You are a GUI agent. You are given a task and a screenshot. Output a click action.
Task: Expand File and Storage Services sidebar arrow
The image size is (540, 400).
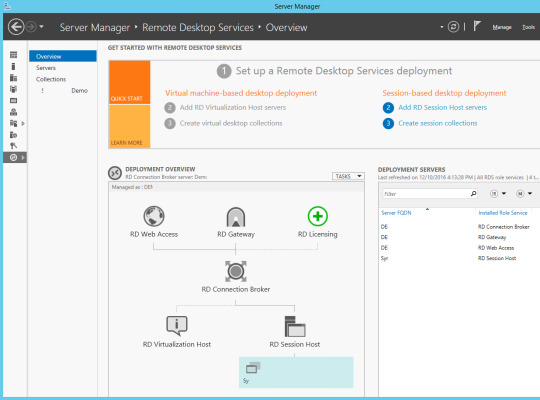(23, 123)
